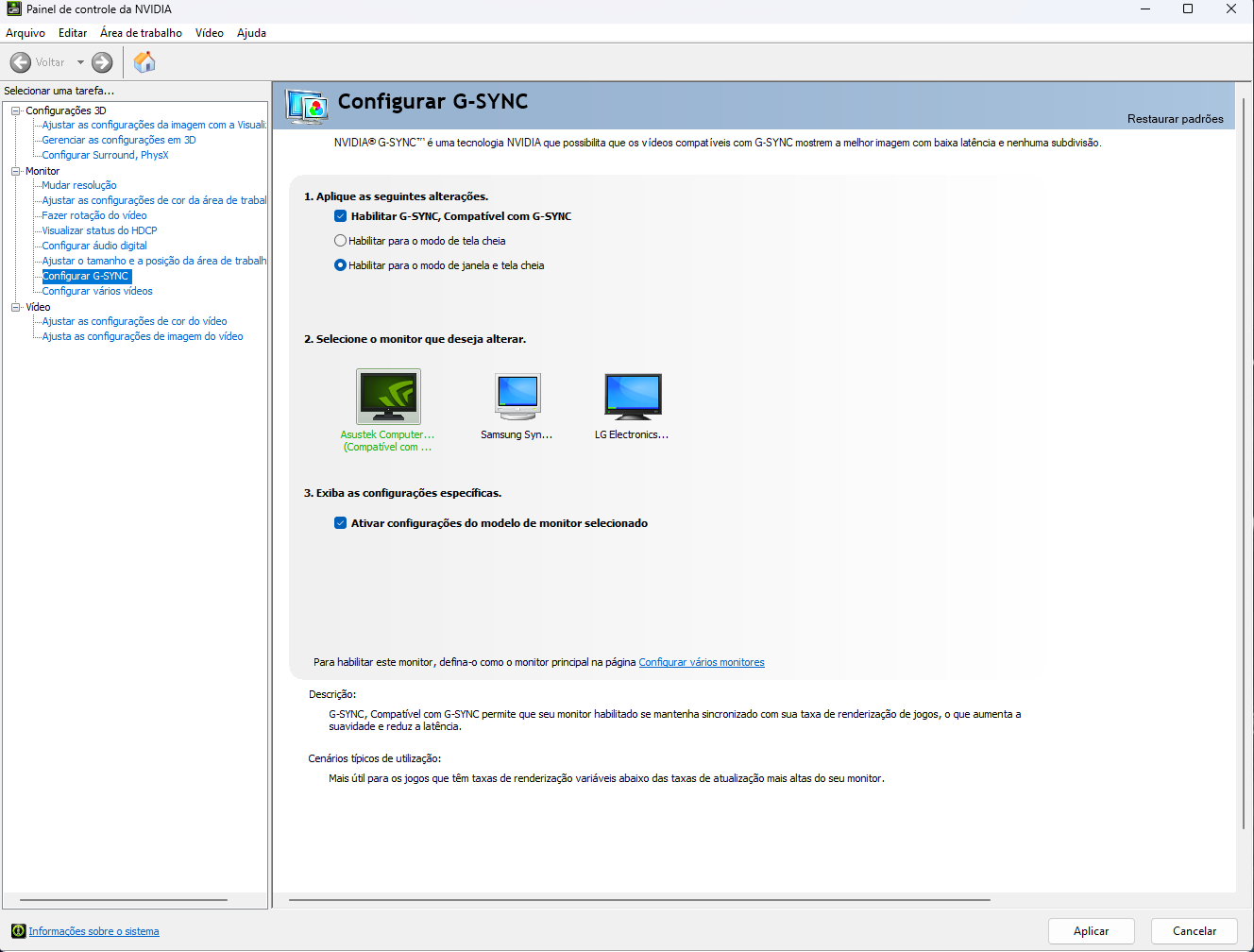Toggle Ativar configurações do modelo de monitor selecionado
This screenshot has width=1254, height=952.
[341, 523]
